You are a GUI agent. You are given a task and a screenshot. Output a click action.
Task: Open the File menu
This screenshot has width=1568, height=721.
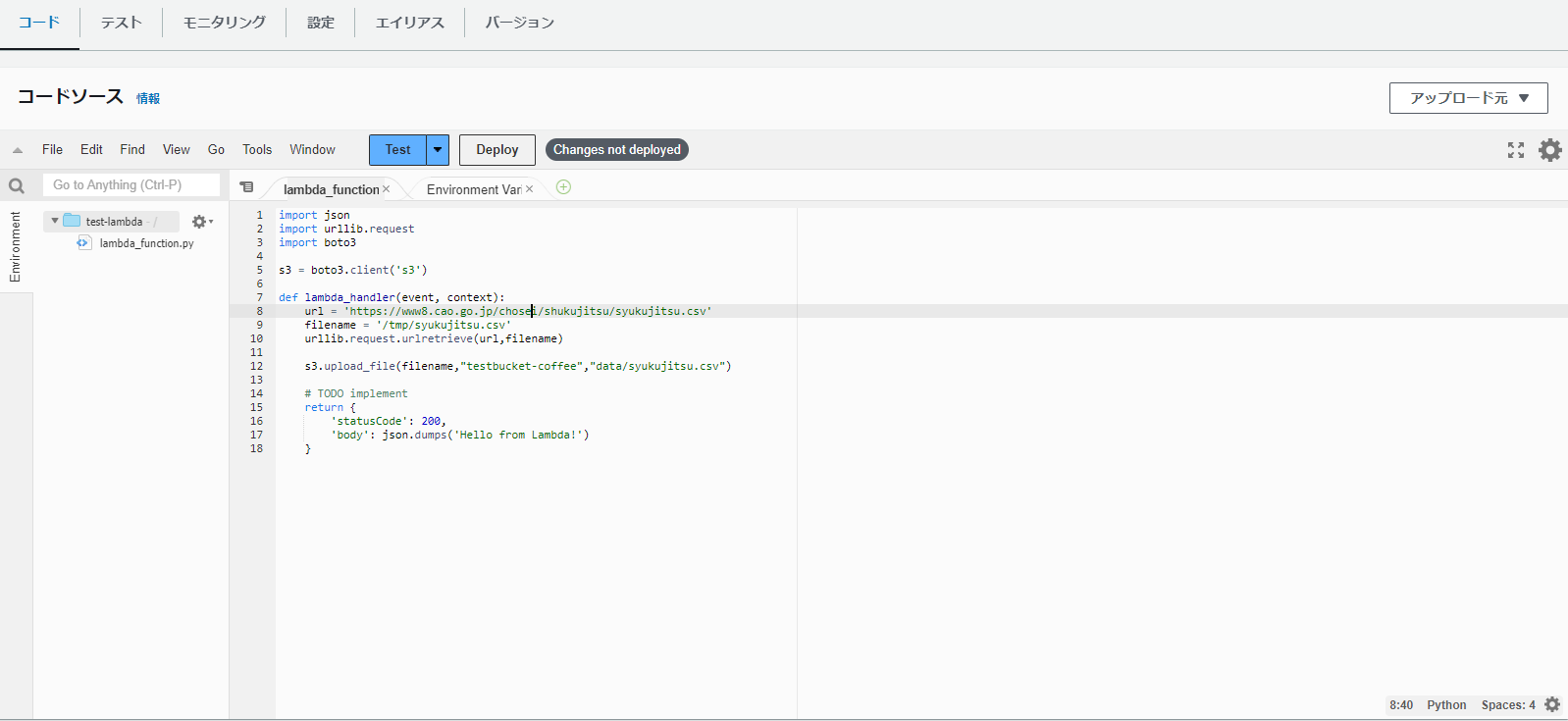click(x=52, y=150)
